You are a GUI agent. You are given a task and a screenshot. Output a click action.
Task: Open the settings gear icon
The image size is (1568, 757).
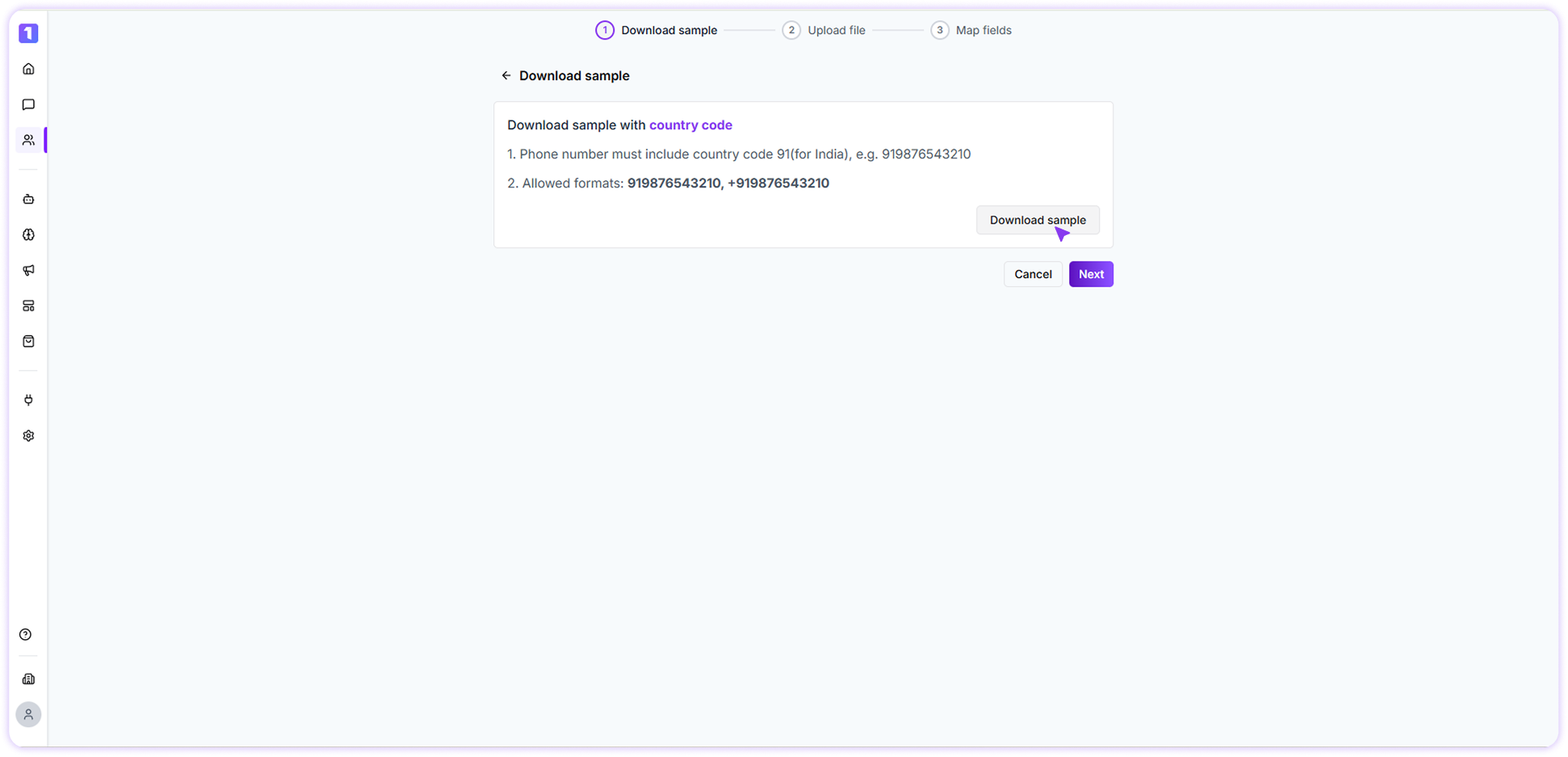(28, 435)
